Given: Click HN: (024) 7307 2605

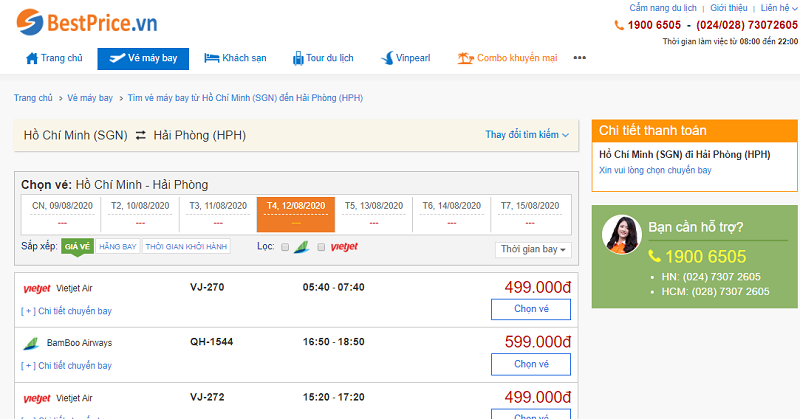Looking at the screenshot, I should (711, 277).
